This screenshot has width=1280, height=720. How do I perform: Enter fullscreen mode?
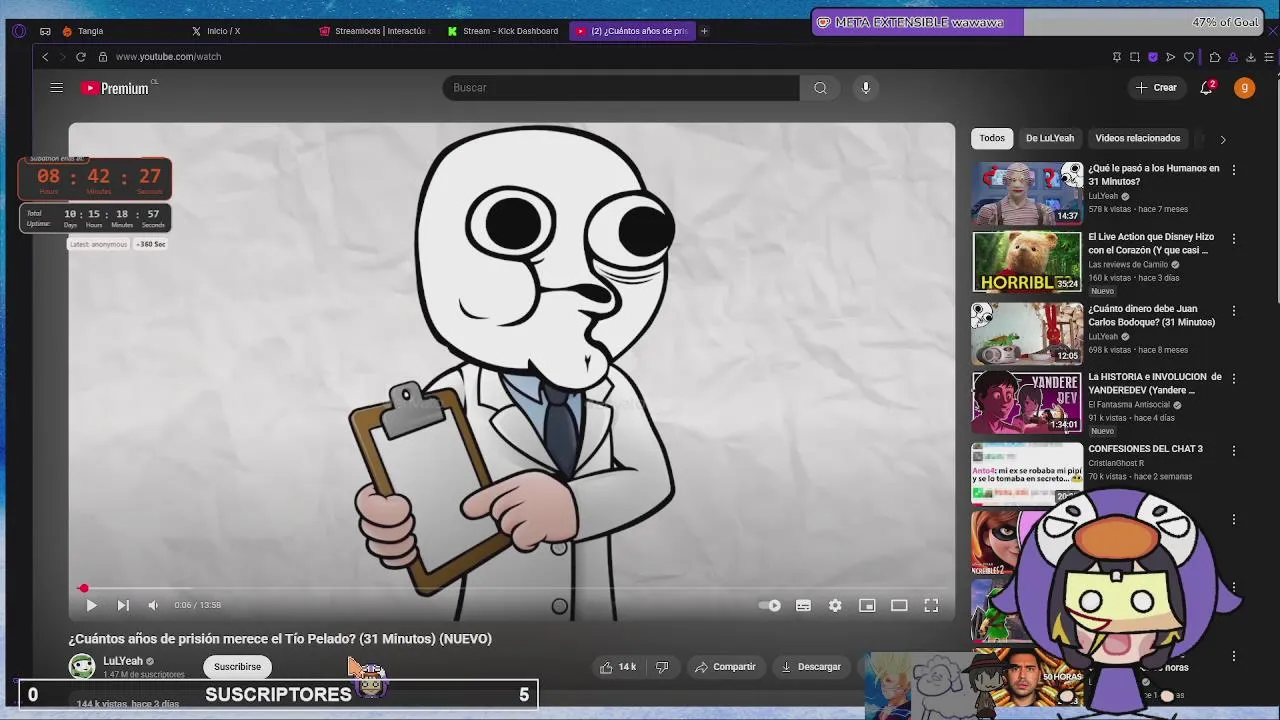pyautogui.click(x=931, y=605)
